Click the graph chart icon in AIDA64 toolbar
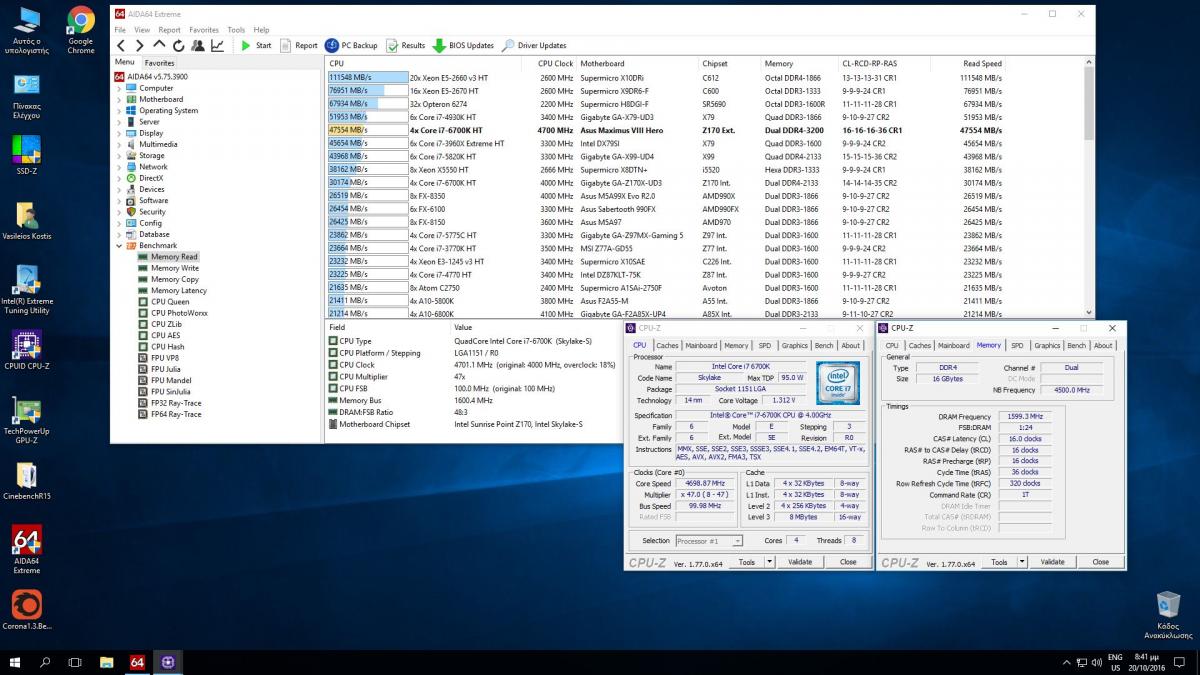Viewport: 1200px width, 675px height. pos(217,45)
